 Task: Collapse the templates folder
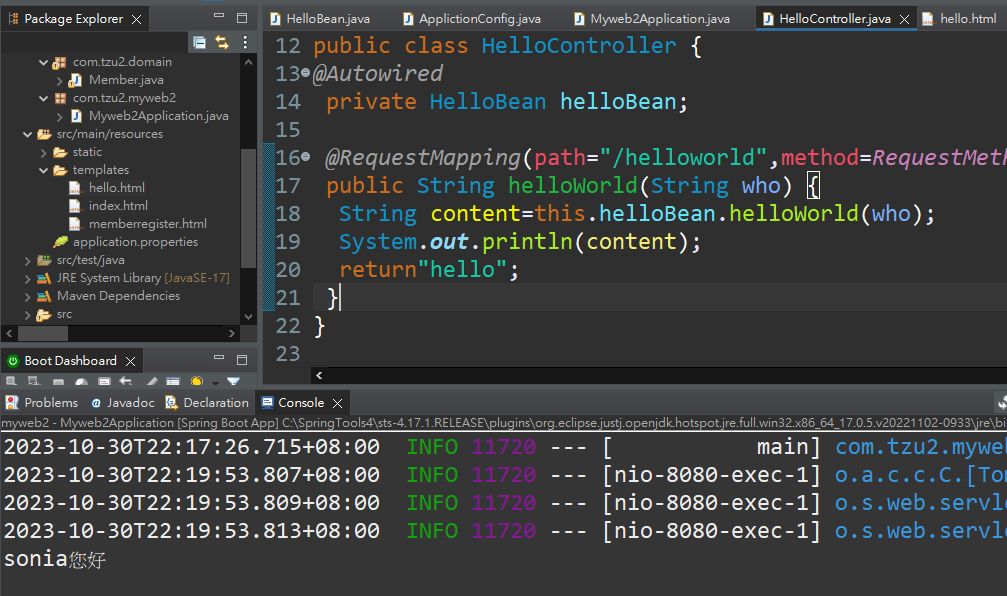click(43, 170)
